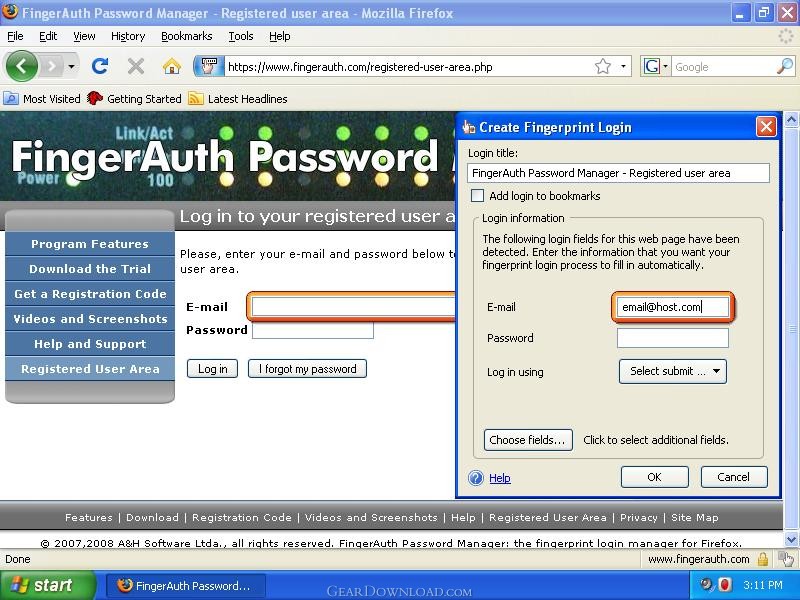The height and width of the screenshot is (600, 800).
Task: Click the I forgot my password button
Action: 307,369
